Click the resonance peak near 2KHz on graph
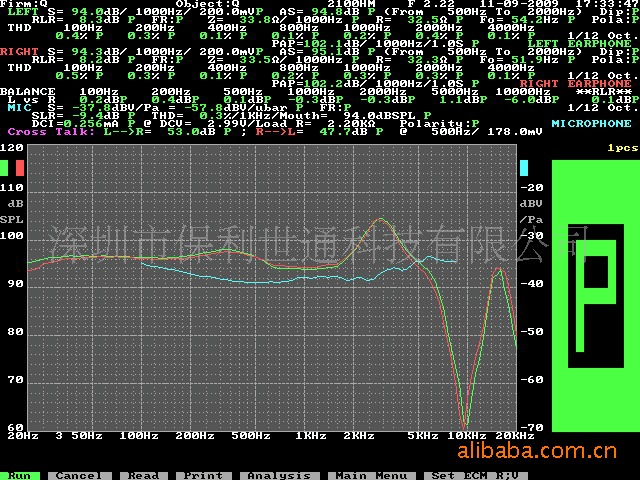640x480 pixels. pos(381,218)
